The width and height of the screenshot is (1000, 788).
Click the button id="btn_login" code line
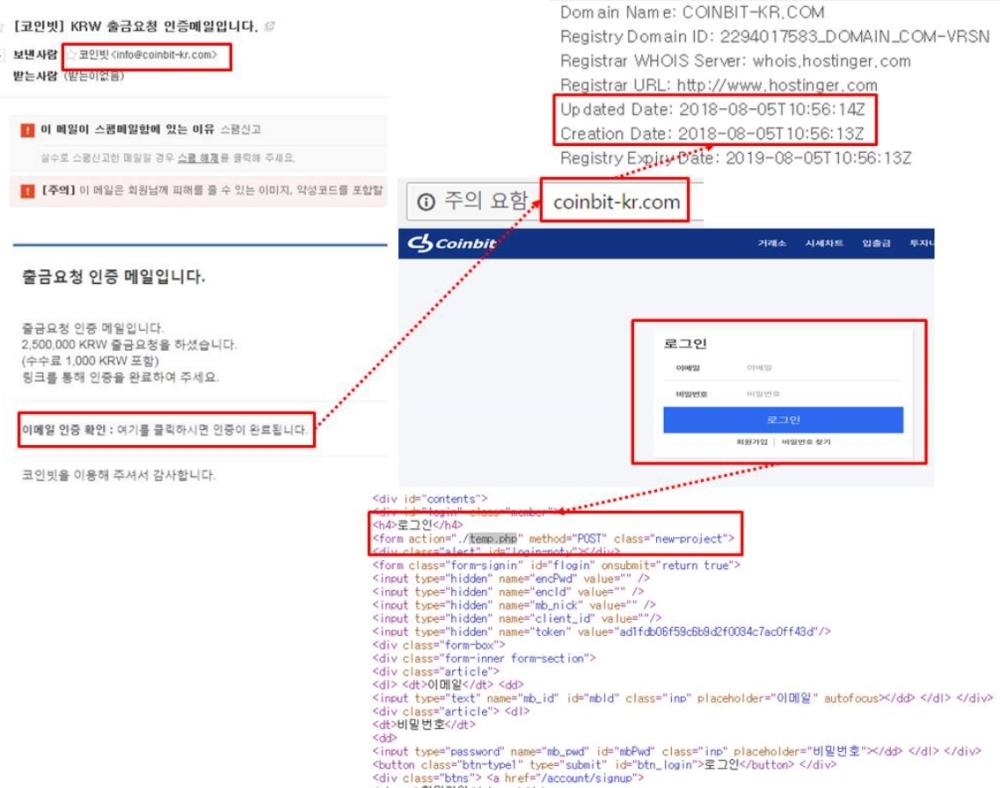tap(605, 764)
